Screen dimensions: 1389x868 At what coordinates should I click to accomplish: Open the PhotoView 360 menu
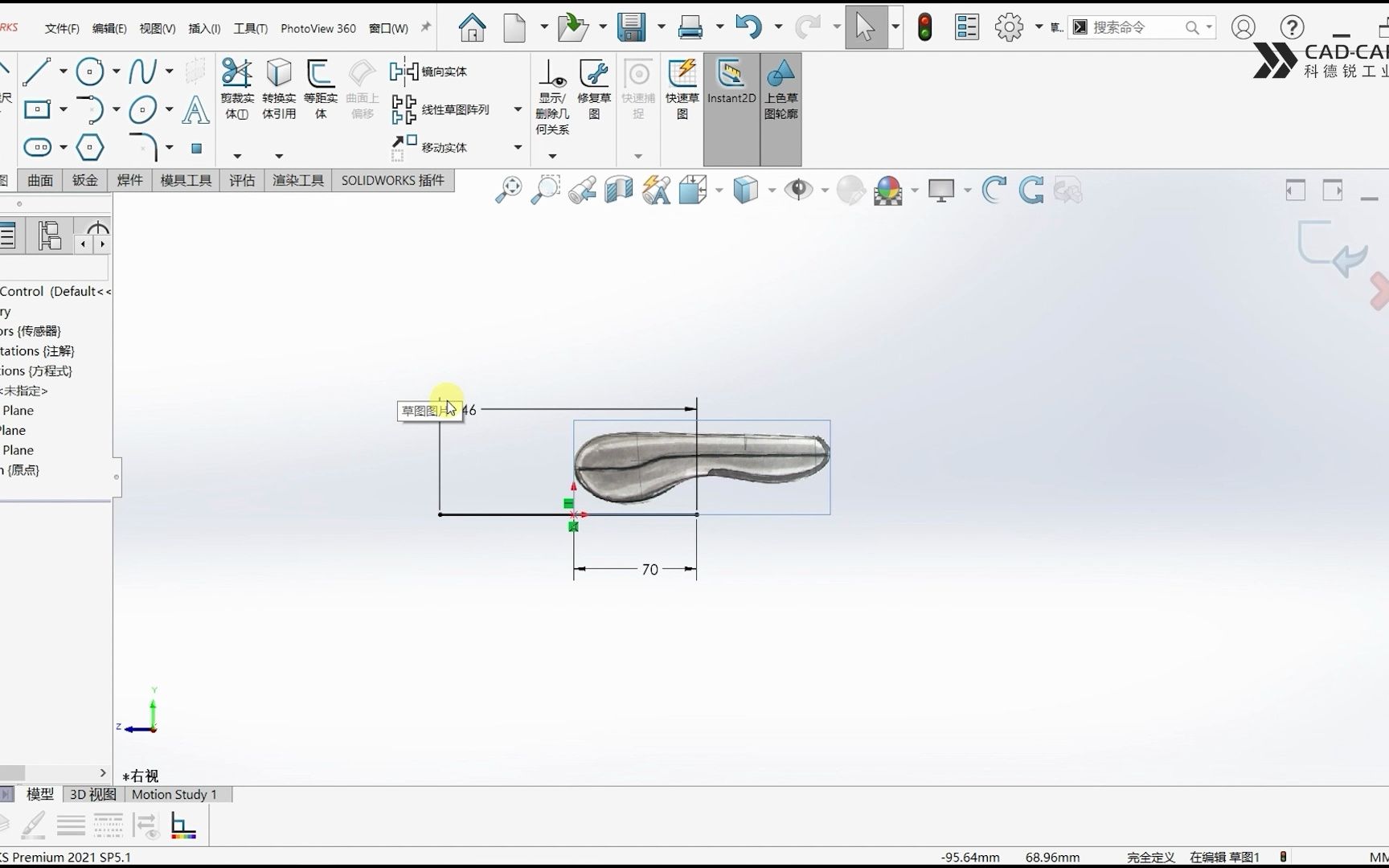coord(318,28)
